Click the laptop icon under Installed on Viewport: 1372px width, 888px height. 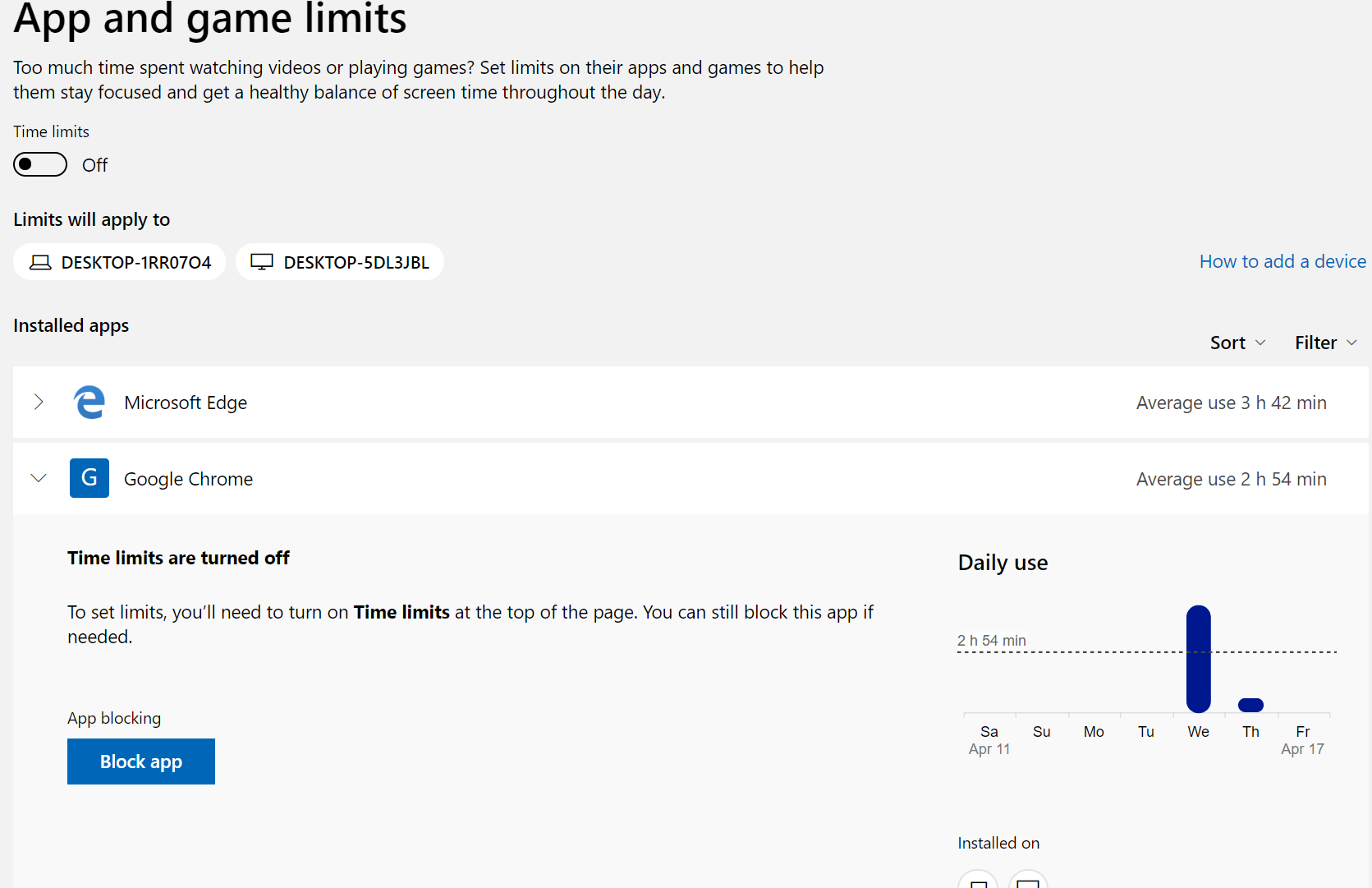pos(978,882)
